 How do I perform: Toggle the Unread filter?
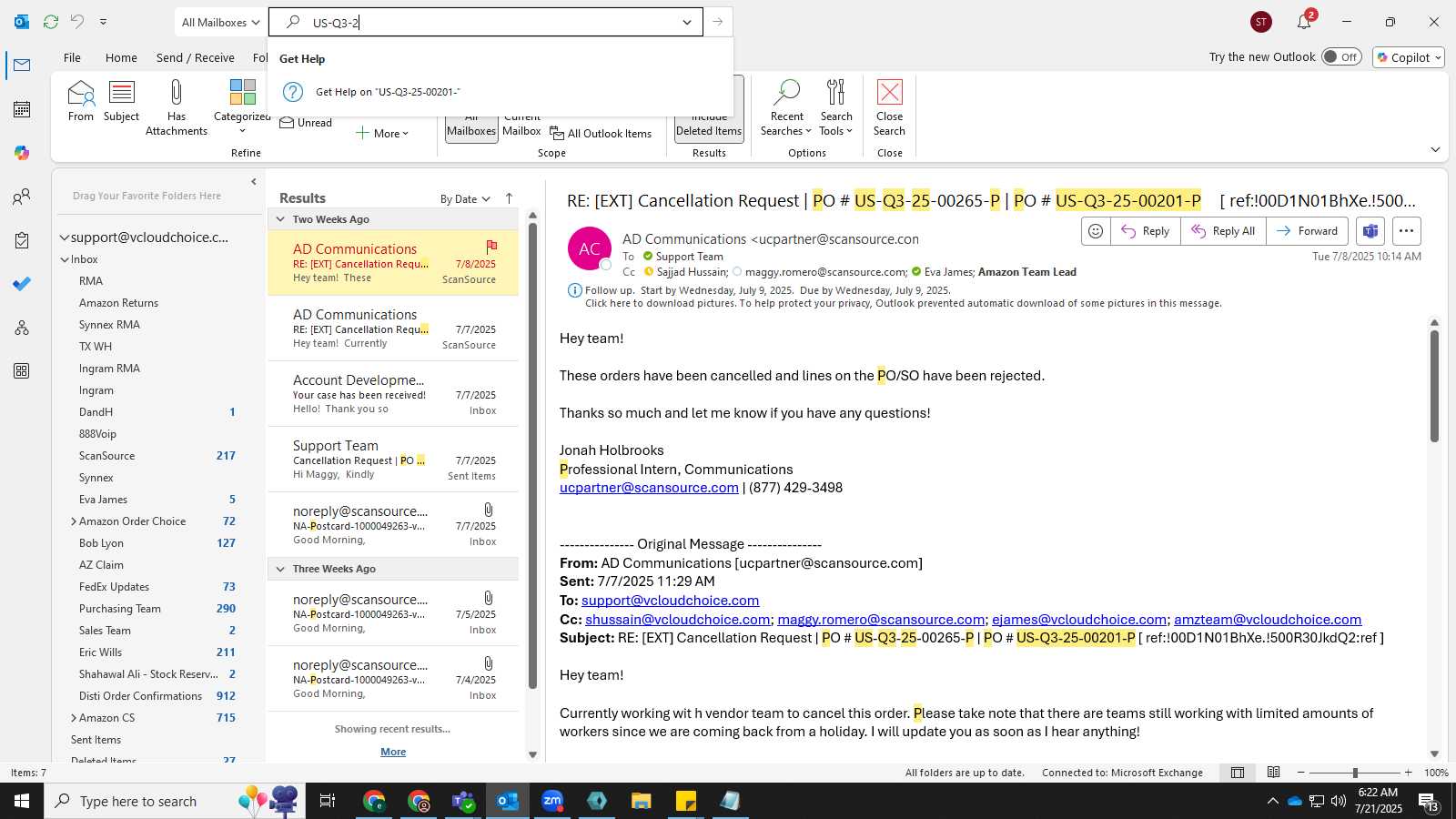coord(306,123)
